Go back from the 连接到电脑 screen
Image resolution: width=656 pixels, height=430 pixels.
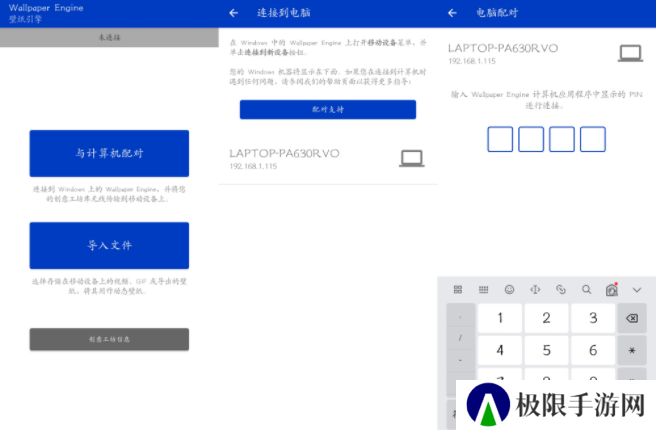(234, 13)
